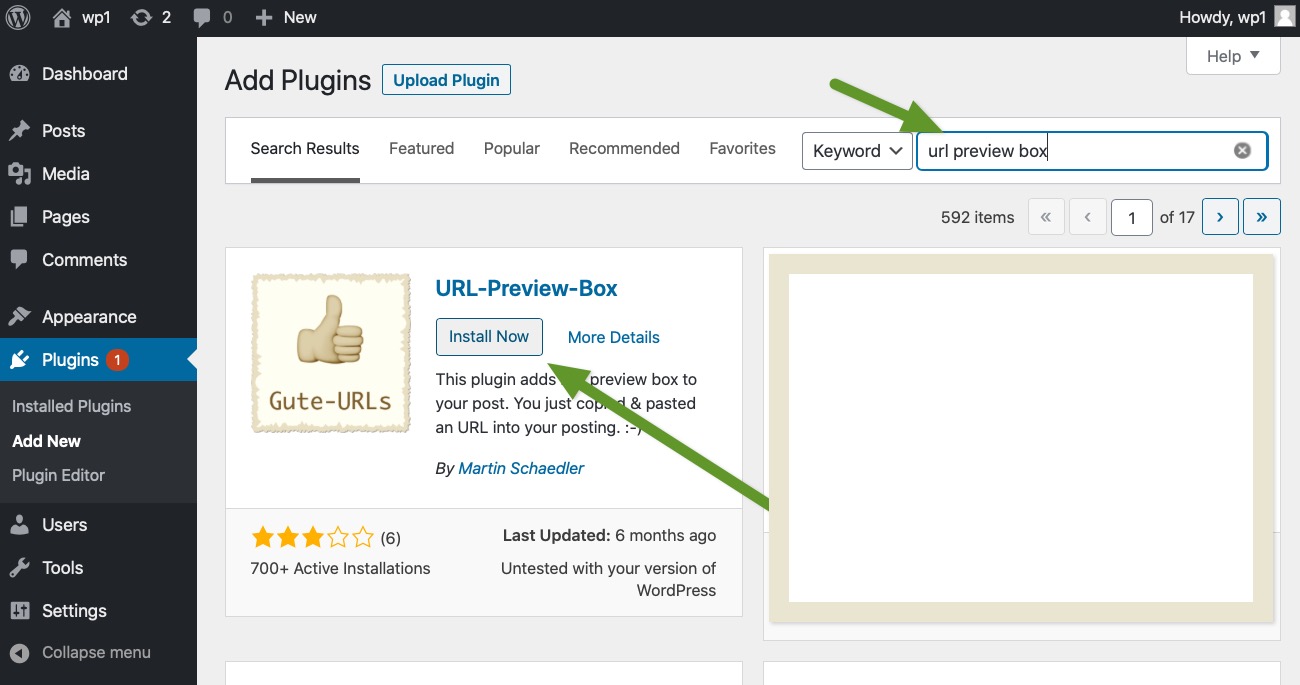Click the Media library icon
This screenshot has height=685, width=1300.
[x=19, y=174]
